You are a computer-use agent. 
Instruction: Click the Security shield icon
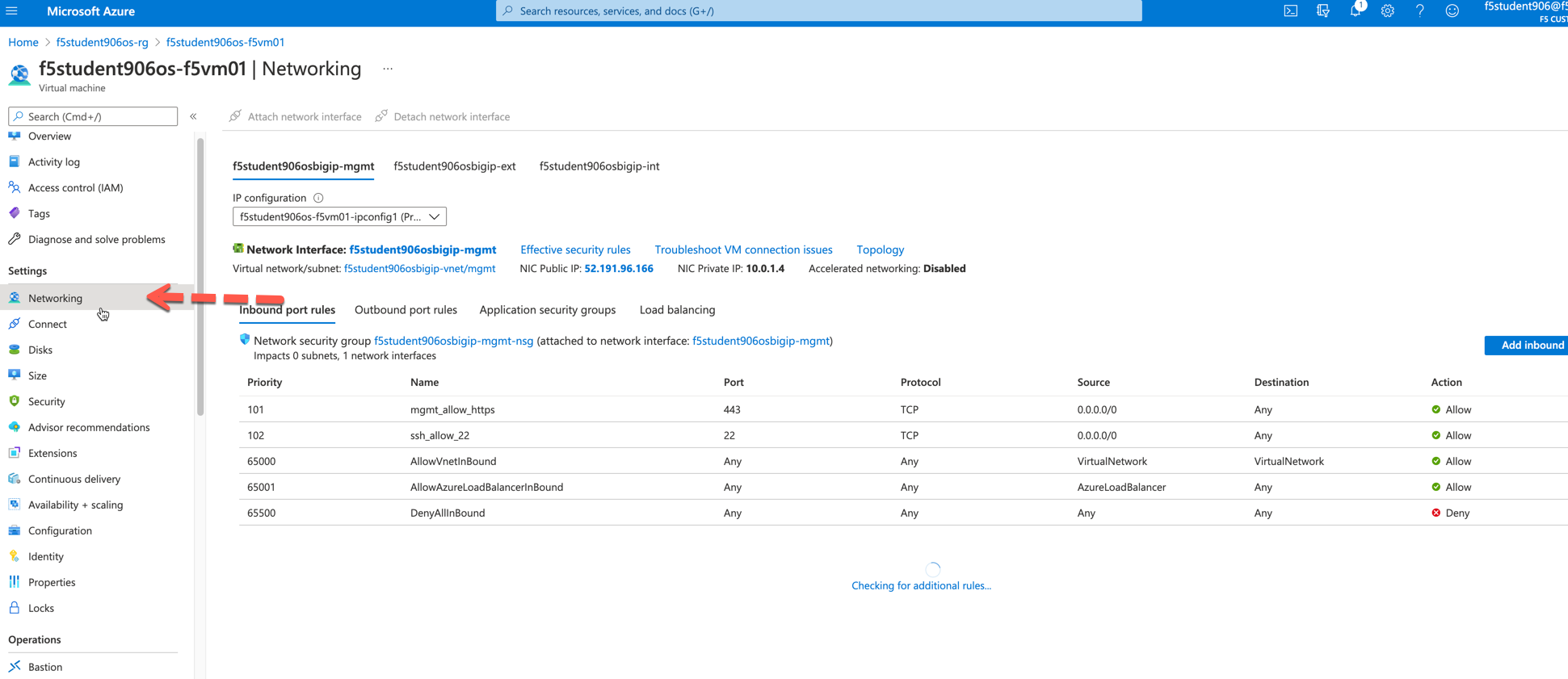click(x=15, y=401)
